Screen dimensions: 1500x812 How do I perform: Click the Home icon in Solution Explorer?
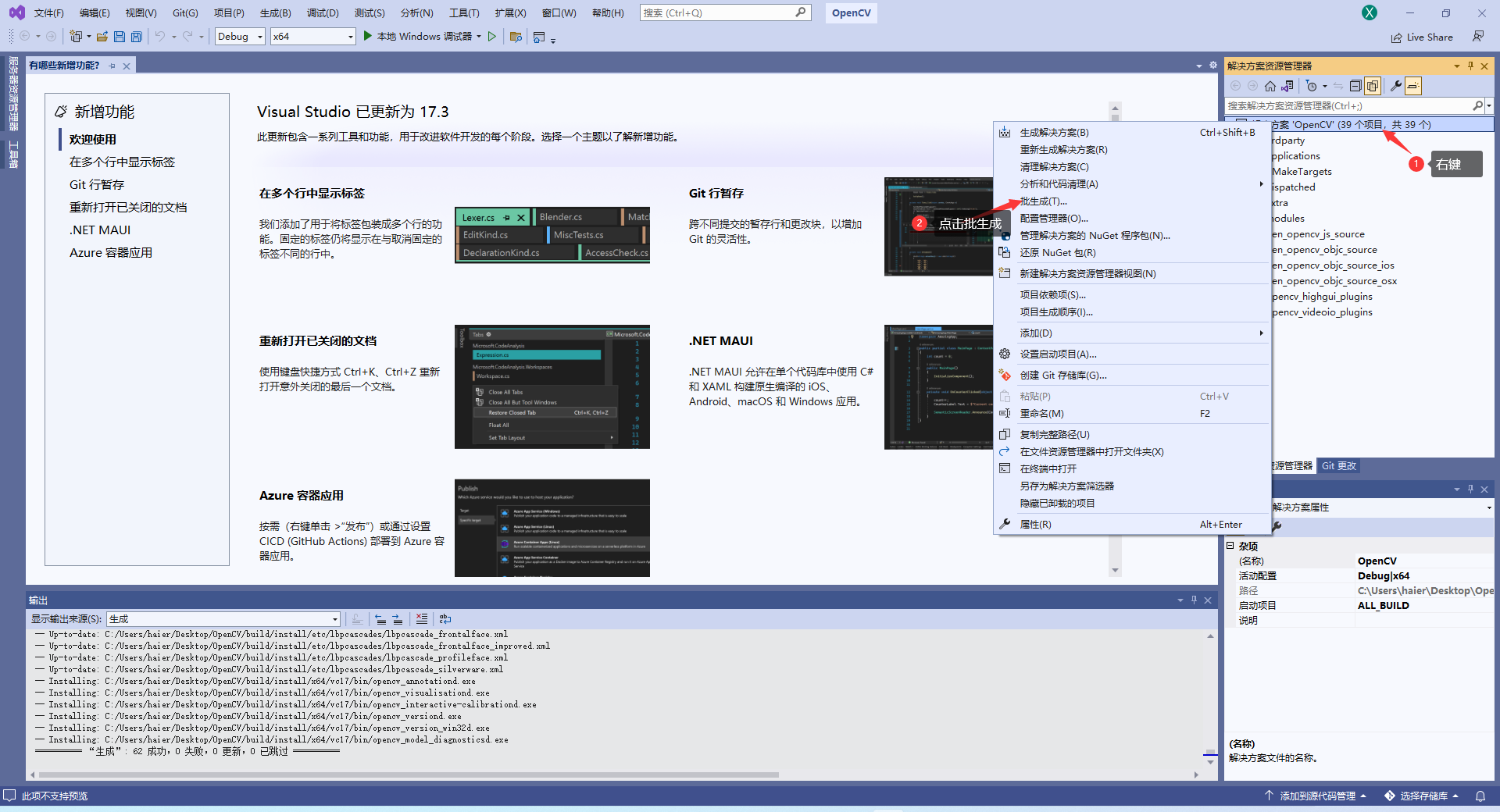tap(1270, 86)
